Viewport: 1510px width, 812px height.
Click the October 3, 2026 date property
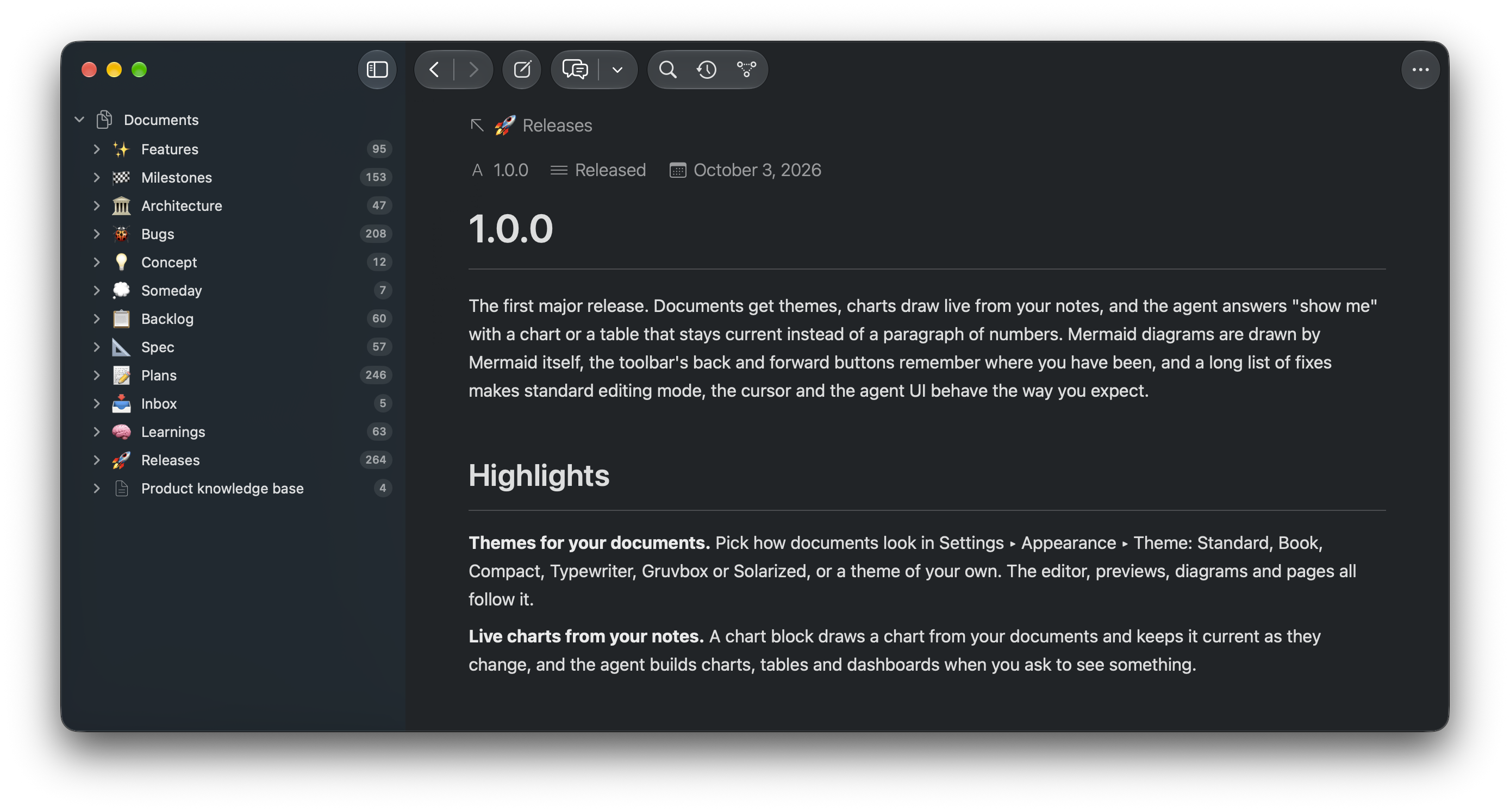point(745,170)
